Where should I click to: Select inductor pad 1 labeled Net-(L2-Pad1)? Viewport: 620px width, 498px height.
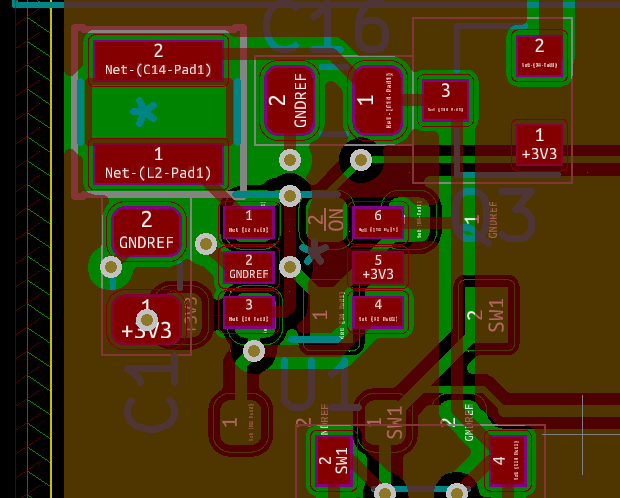click(x=158, y=163)
